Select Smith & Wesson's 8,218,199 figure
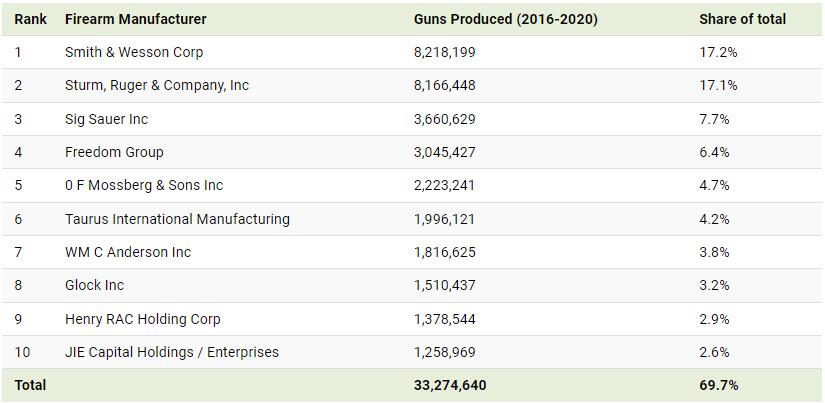This screenshot has width=825, height=403. click(444, 52)
